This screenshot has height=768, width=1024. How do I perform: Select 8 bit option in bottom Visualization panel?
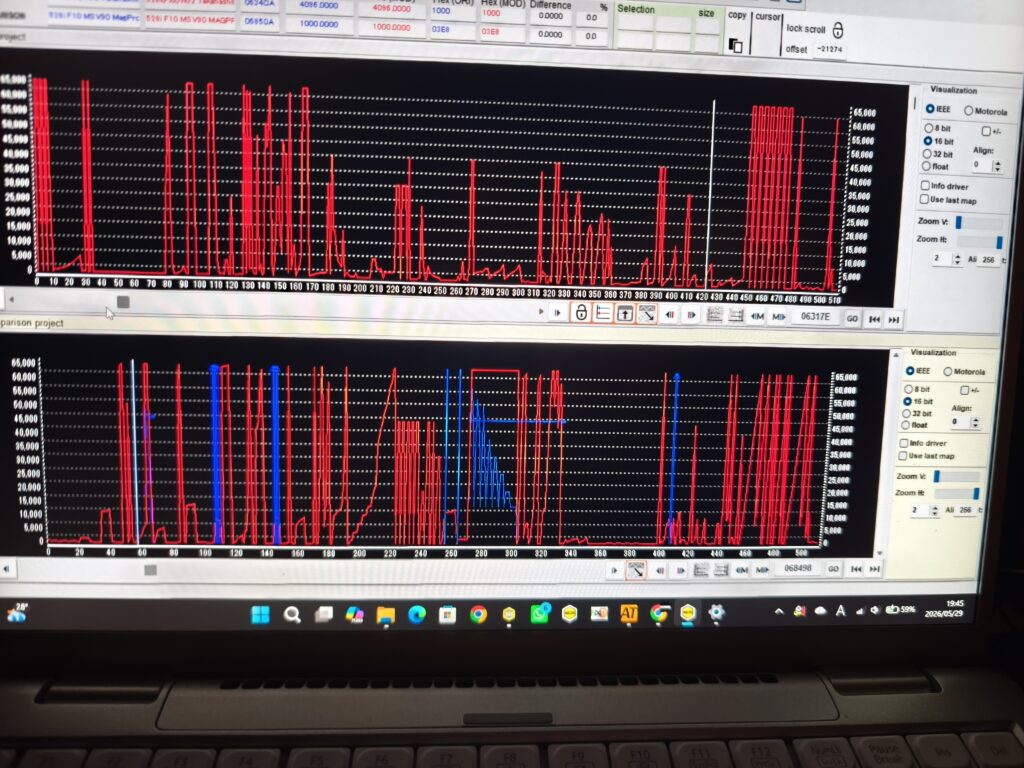coord(908,389)
